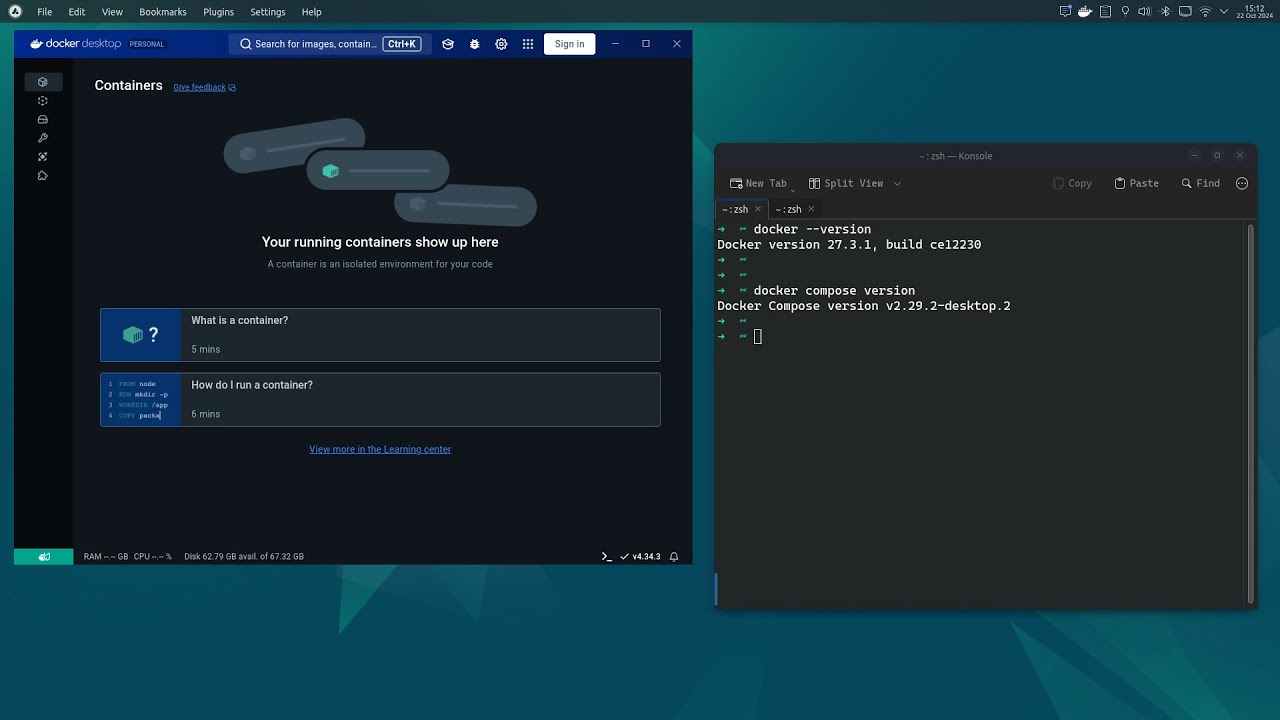
Task: Click the Learning center graduation cap icon
Action: (x=448, y=44)
